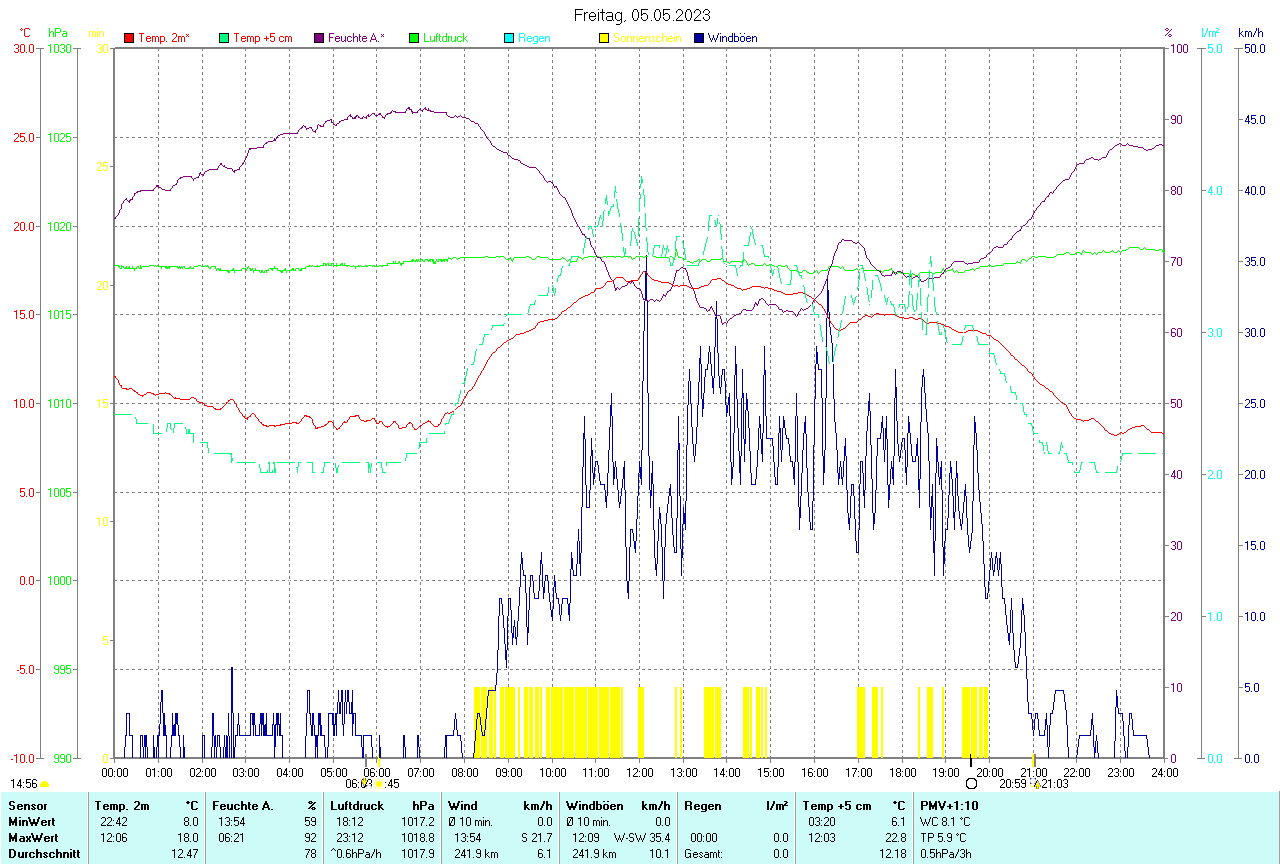
Task: Click the teal Temp +5 cm legend swatch
Action: [x=224, y=38]
